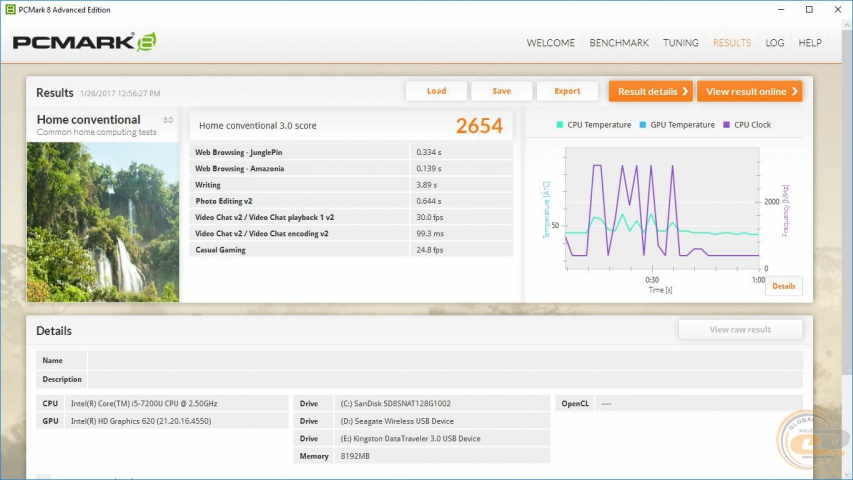The image size is (853, 480).
Task: Open the WELCOME tab
Action: [x=550, y=43]
